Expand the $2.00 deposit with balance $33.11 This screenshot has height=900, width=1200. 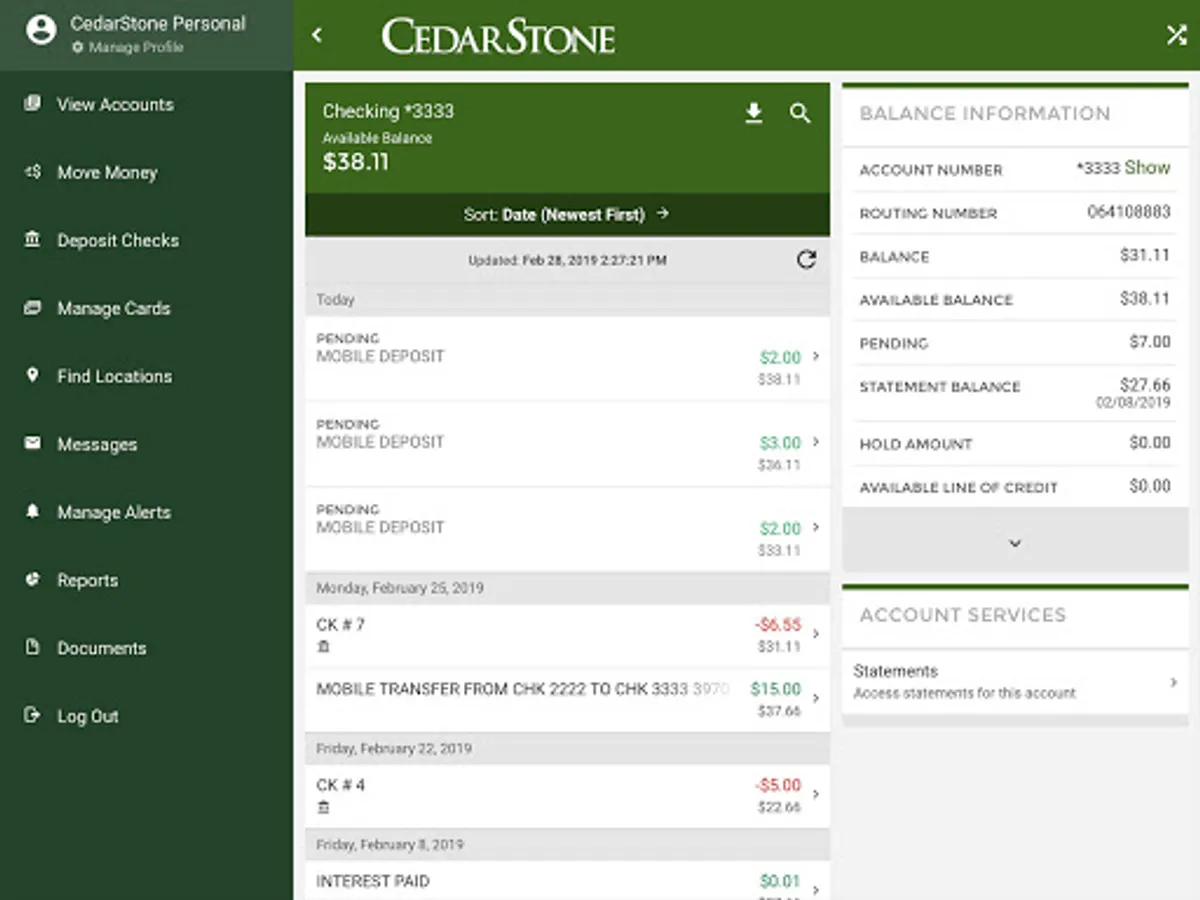816,528
